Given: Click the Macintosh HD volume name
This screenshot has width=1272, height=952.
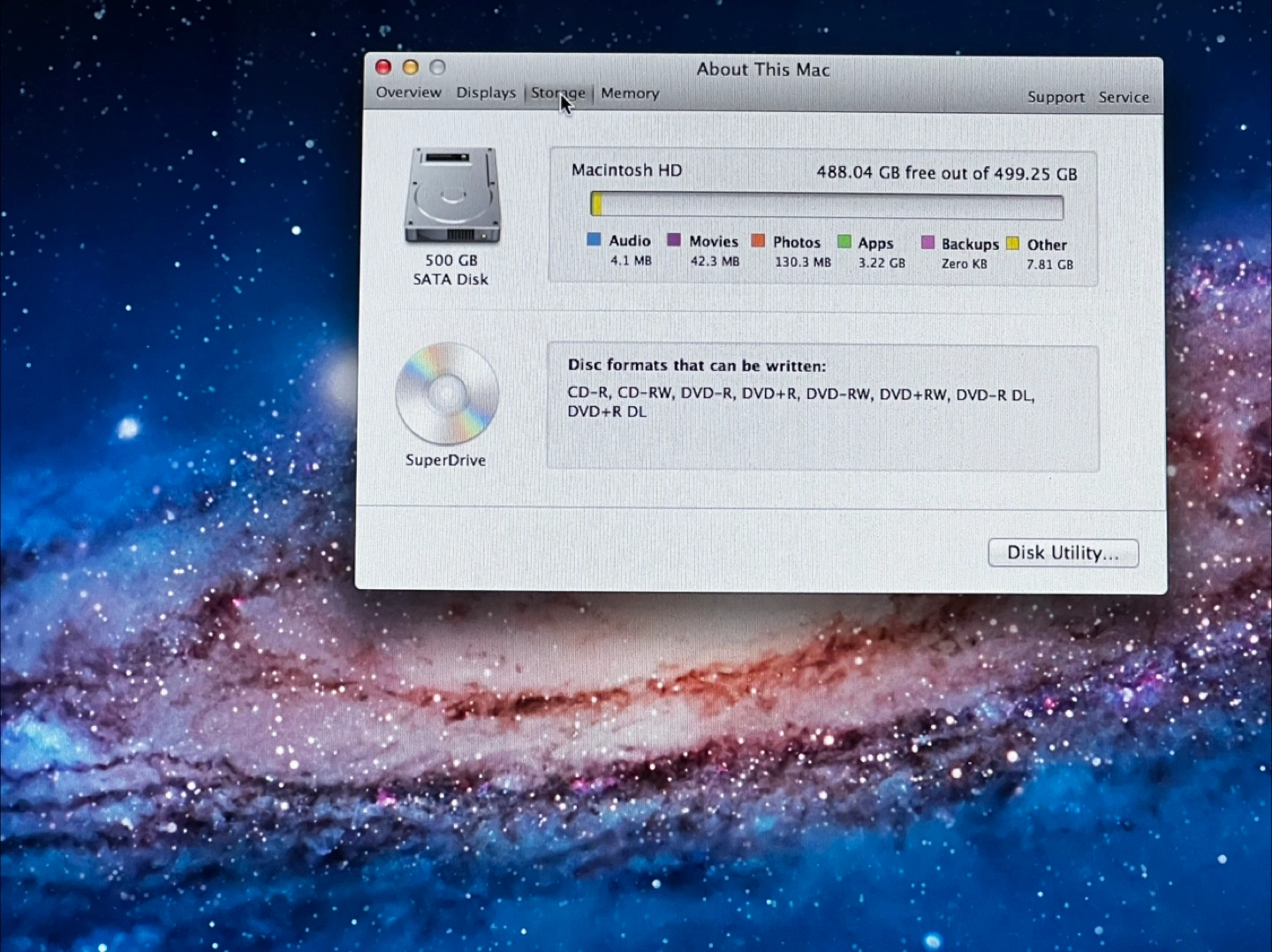Looking at the screenshot, I should coord(626,170).
